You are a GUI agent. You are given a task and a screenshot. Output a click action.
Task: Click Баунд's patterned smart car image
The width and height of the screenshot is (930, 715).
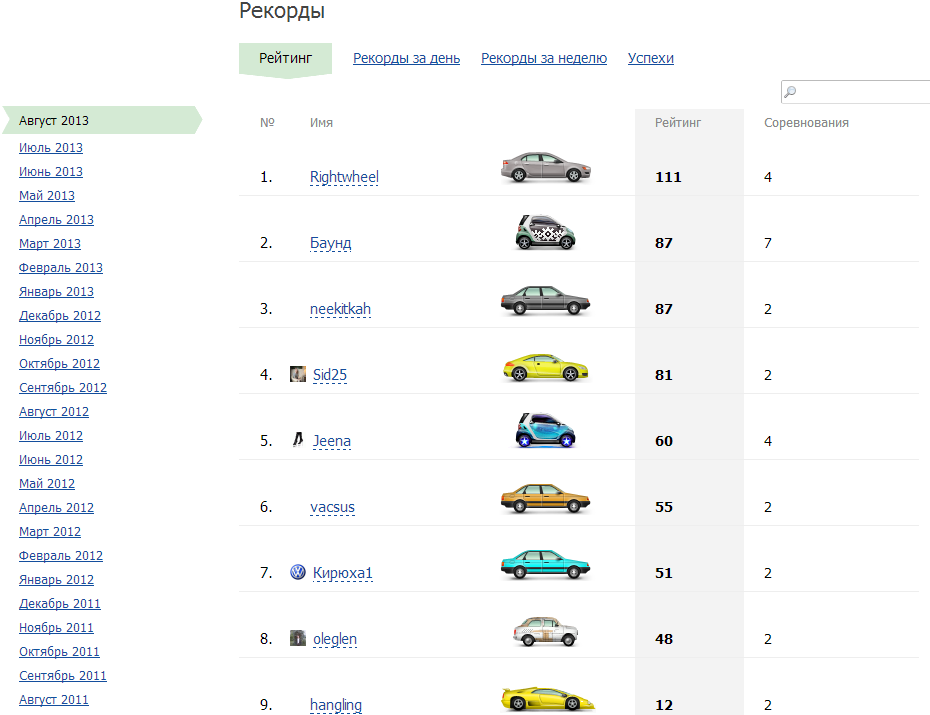pyautogui.click(x=545, y=232)
